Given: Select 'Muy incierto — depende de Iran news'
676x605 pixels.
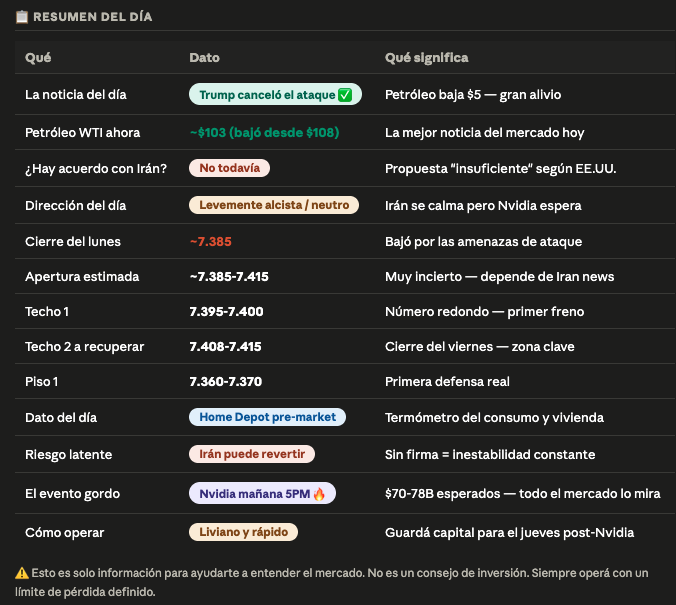Looking at the screenshot, I should click(x=500, y=276).
